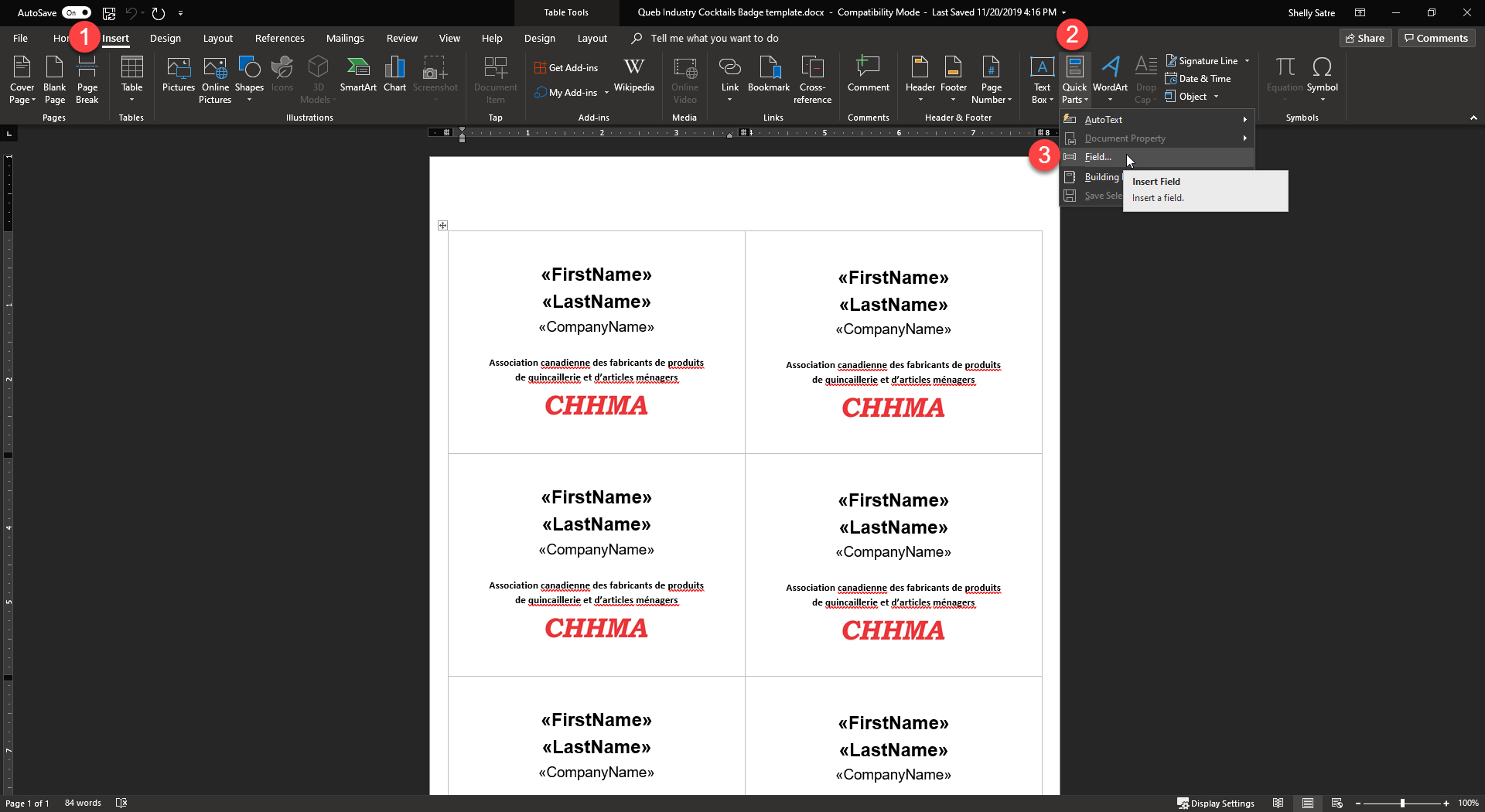The width and height of the screenshot is (1485, 812).
Task: Open the Wikipedia add-in
Action: click(x=633, y=75)
